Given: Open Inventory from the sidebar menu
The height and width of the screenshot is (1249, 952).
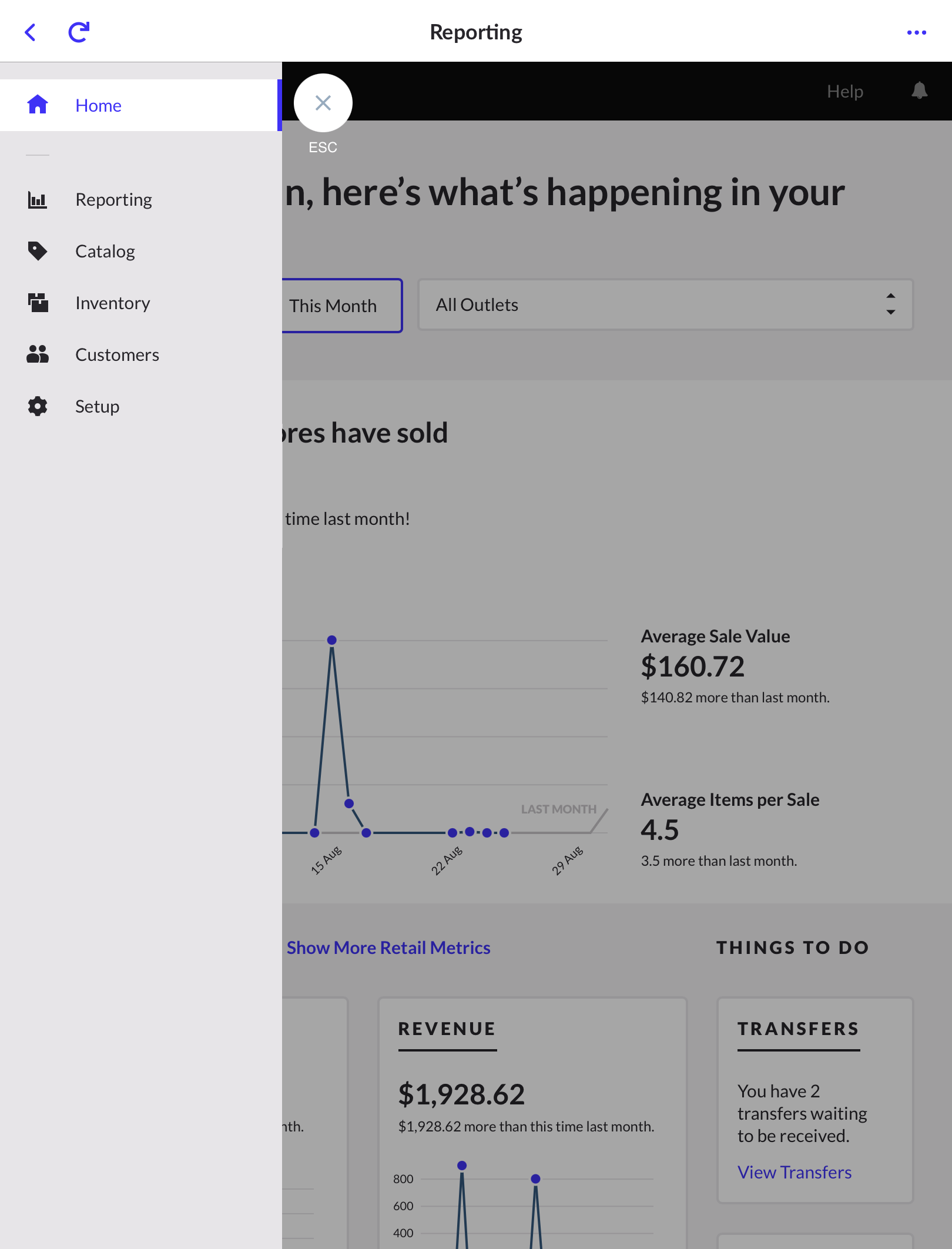Looking at the screenshot, I should click(112, 303).
